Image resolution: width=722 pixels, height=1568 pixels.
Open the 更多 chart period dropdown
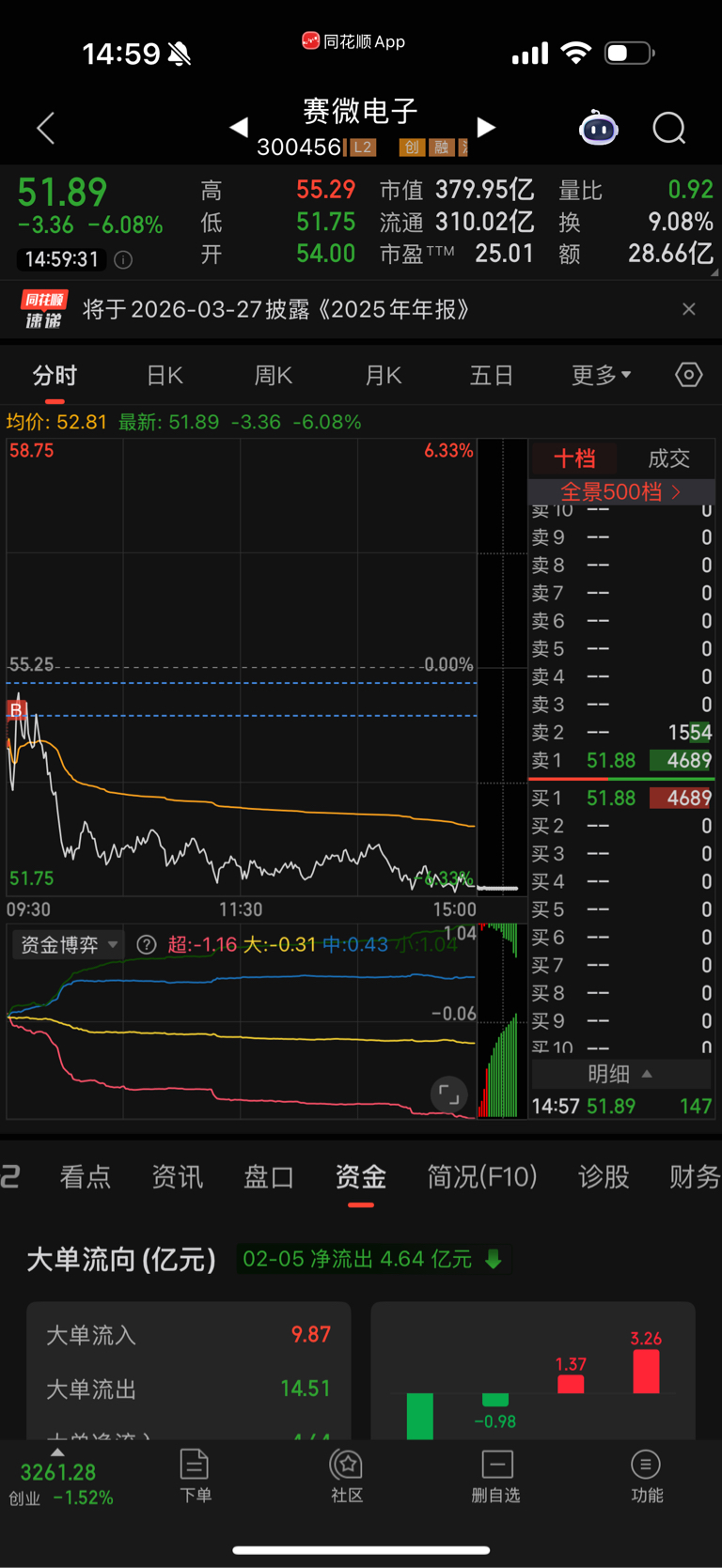tap(602, 376)
